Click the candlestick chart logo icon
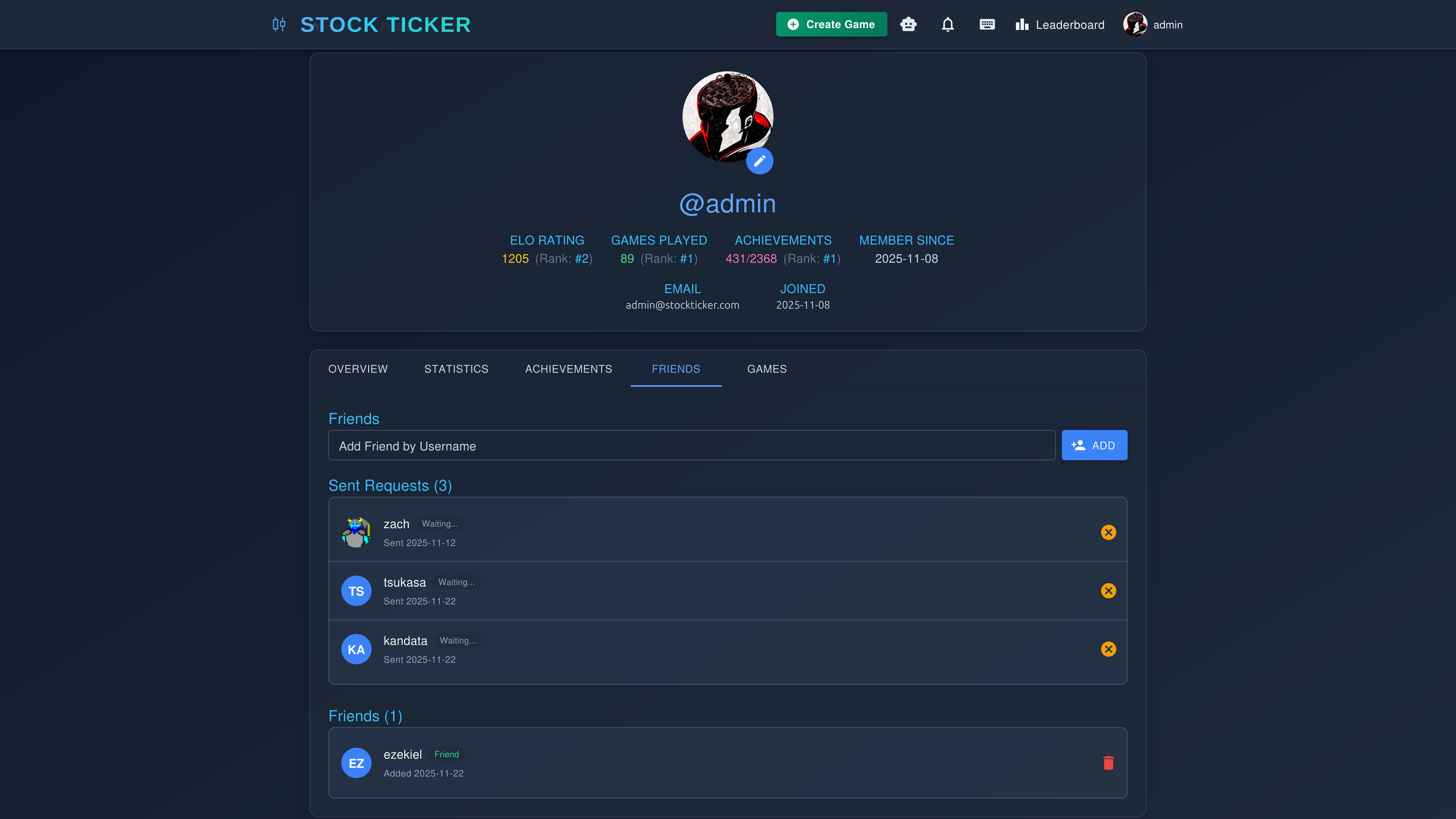 point(279,24)
